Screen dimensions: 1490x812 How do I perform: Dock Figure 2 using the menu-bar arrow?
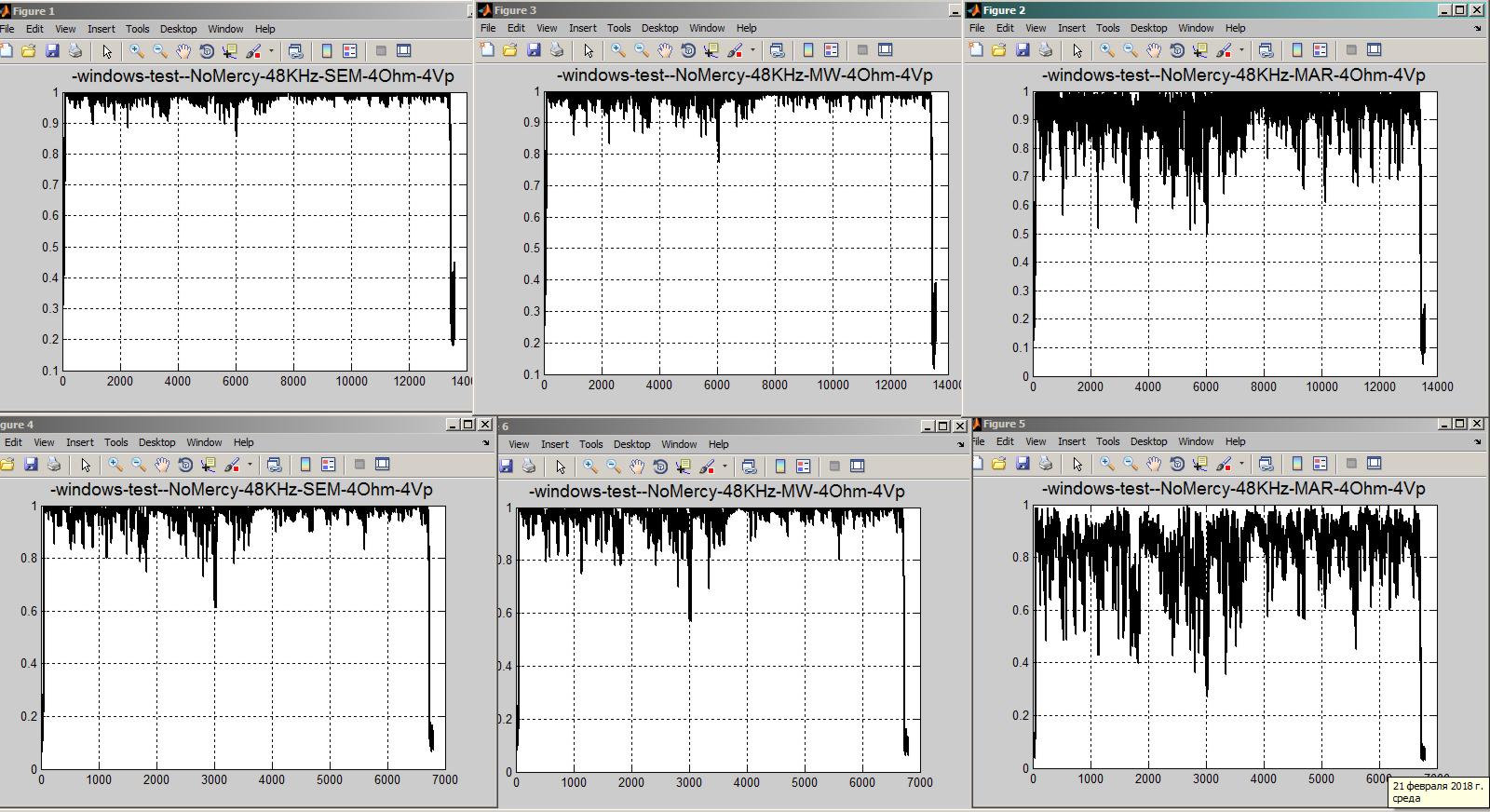point(1478,28)
